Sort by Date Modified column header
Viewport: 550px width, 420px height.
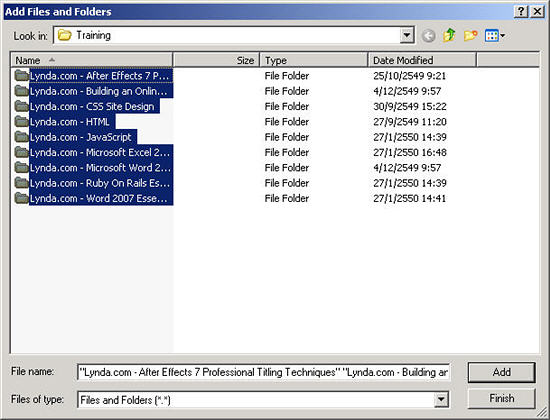point(422,60)
